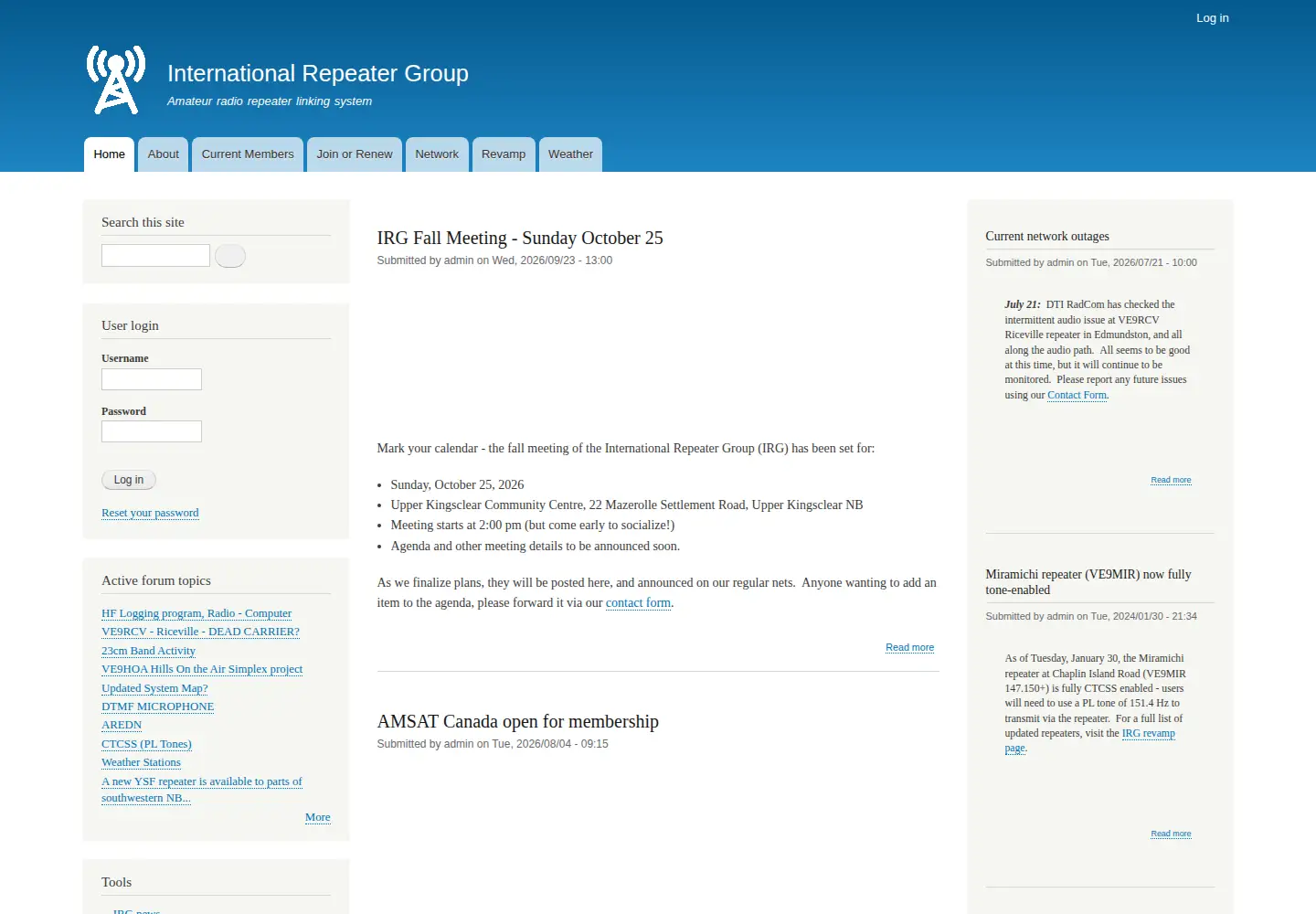The width and height of the screenshot is (1316, 914).
Task: Click Read more under Miramichi repeater post
Action: click(x=1171, y=834)
